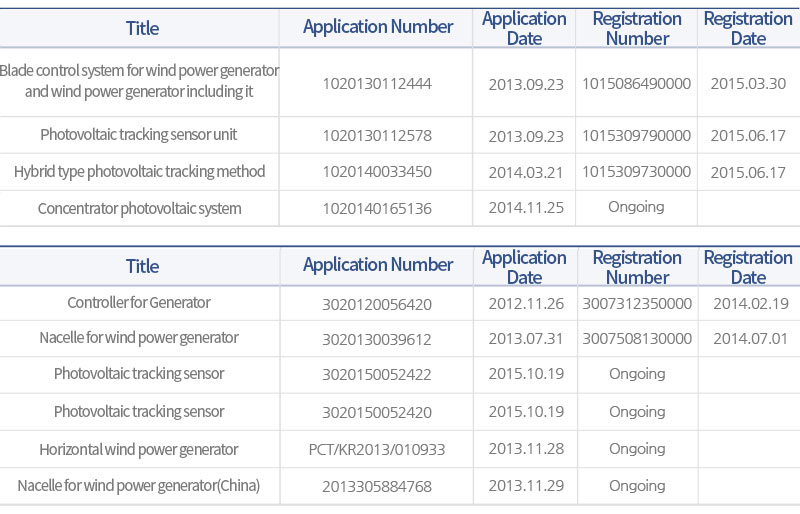Click application number 2013305884768
This screenshot has height=514, width=800.
377,487
